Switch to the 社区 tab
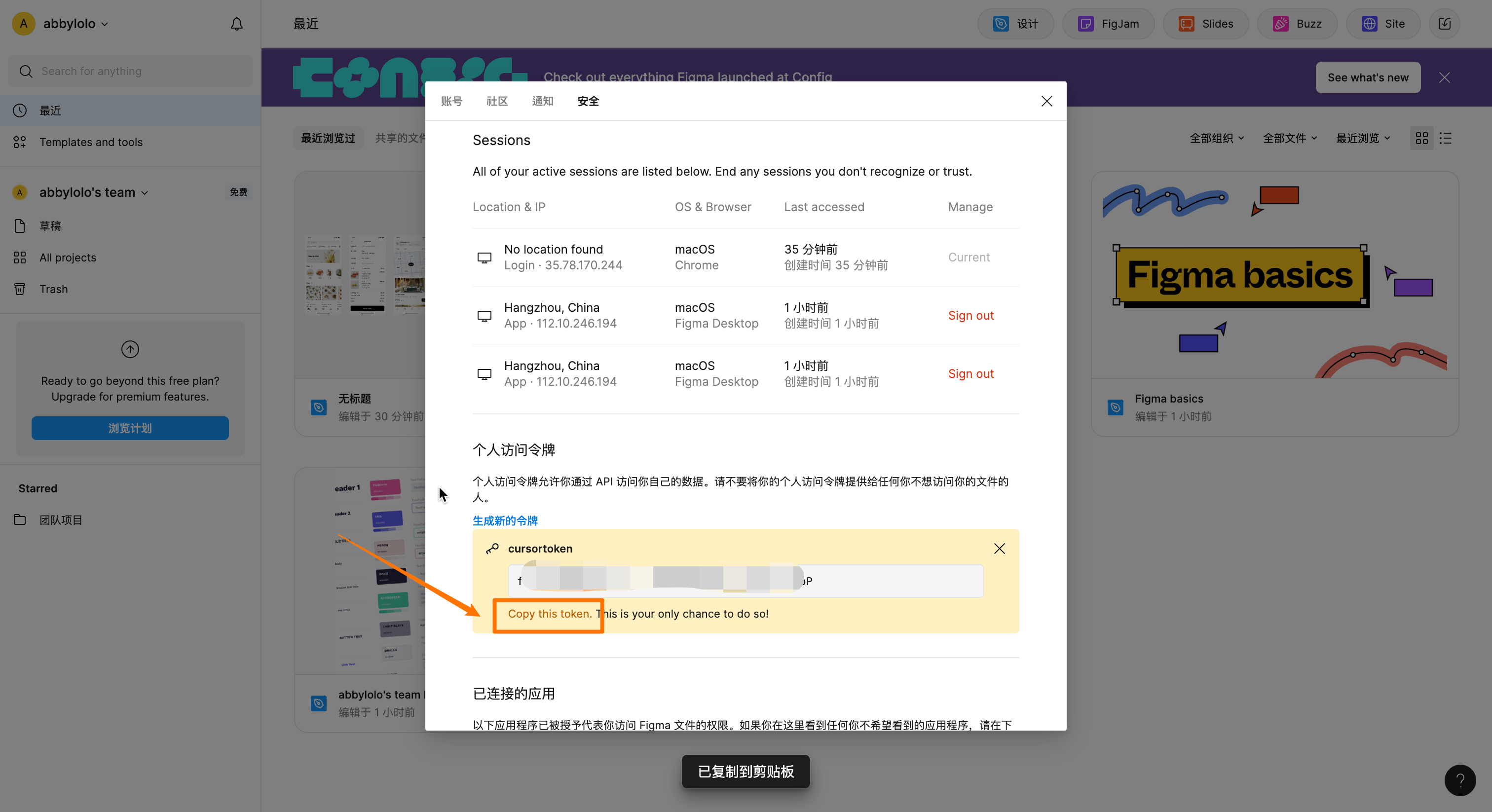Image resolution: width=1492 pixels, height=812 pixels. coord(497,101)
